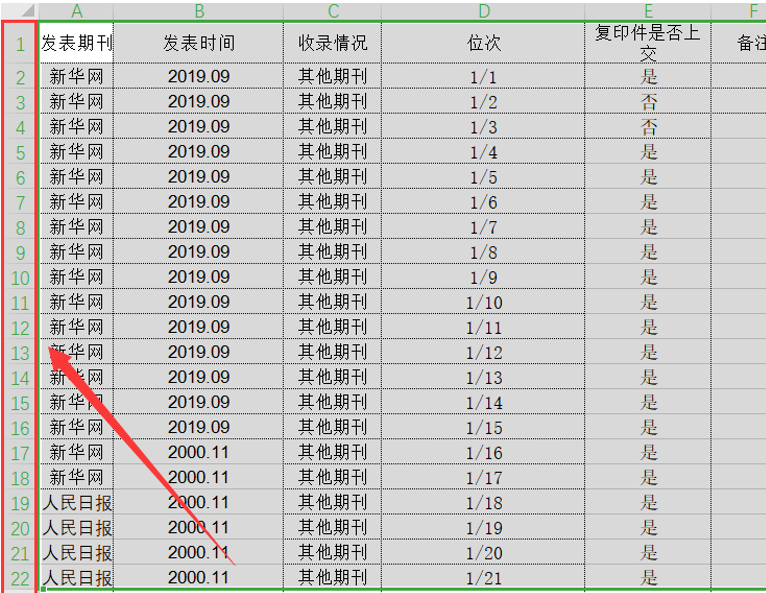Click the cell with 1/8
Screen dimensions: 766x593
pos(483,252)
